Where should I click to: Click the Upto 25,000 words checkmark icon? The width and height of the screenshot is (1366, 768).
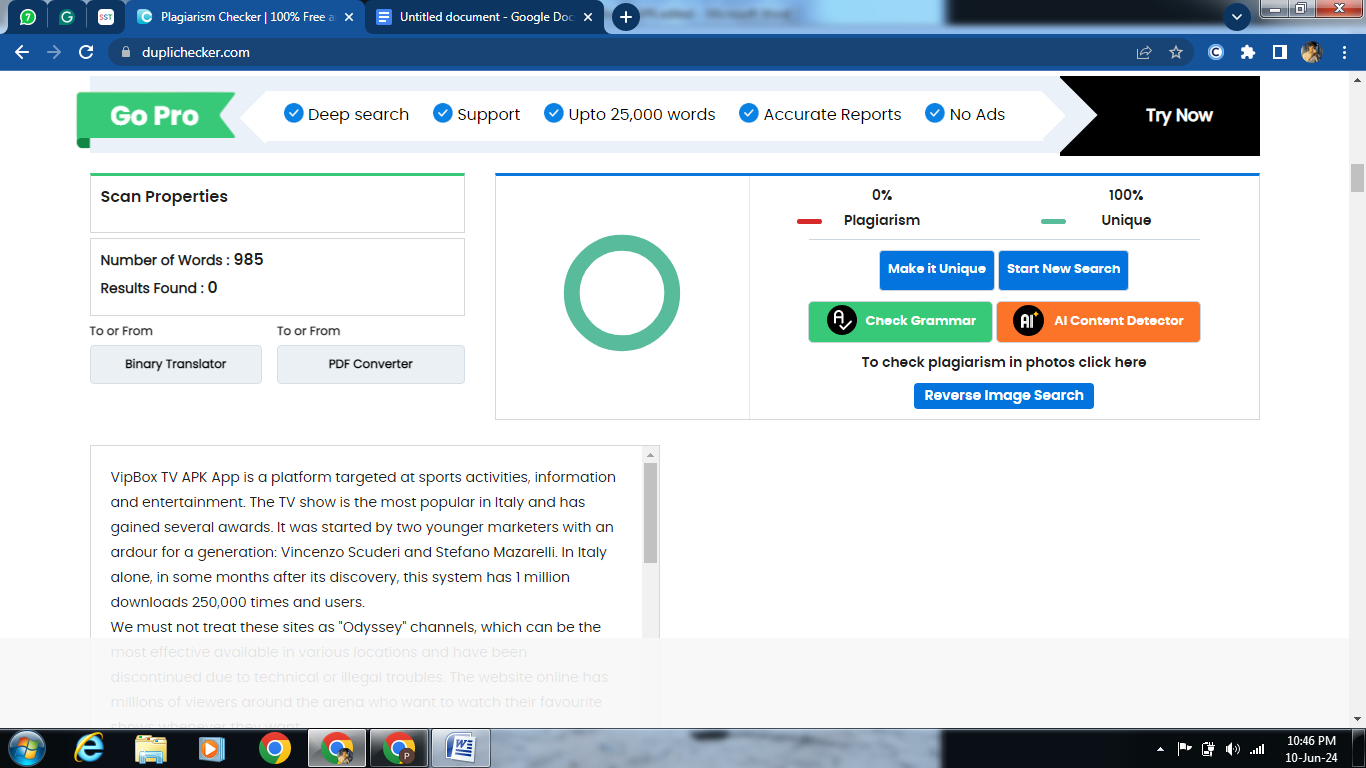pos(554,113)
